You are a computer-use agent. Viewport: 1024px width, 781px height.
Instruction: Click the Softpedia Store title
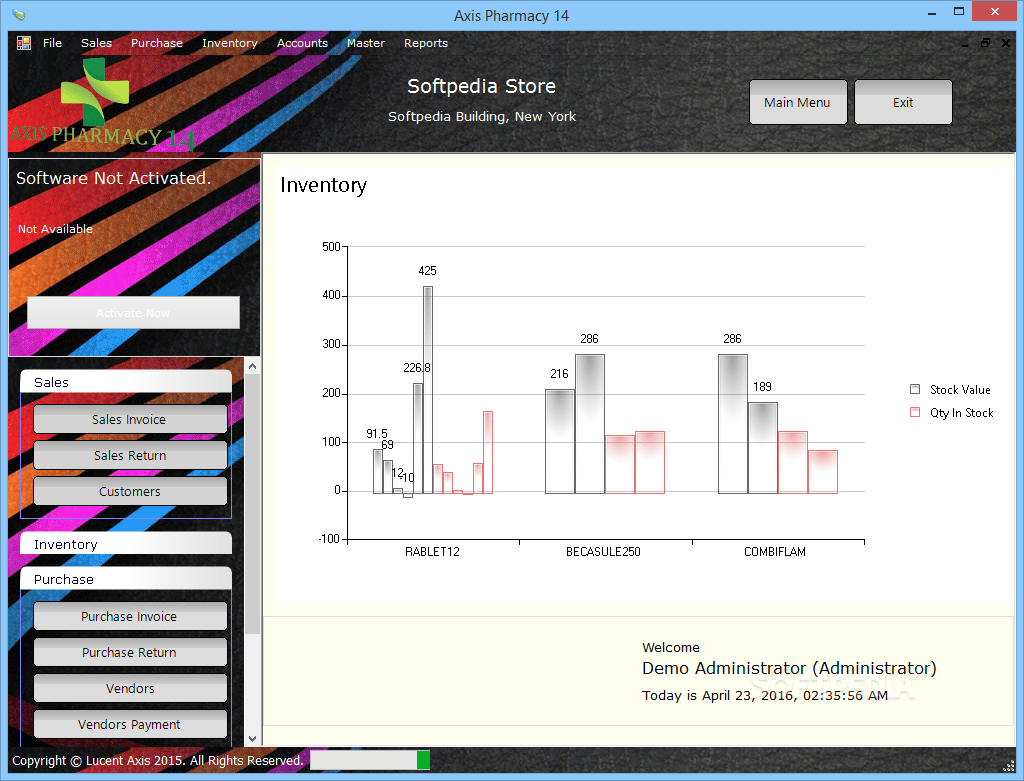(481, 86)
